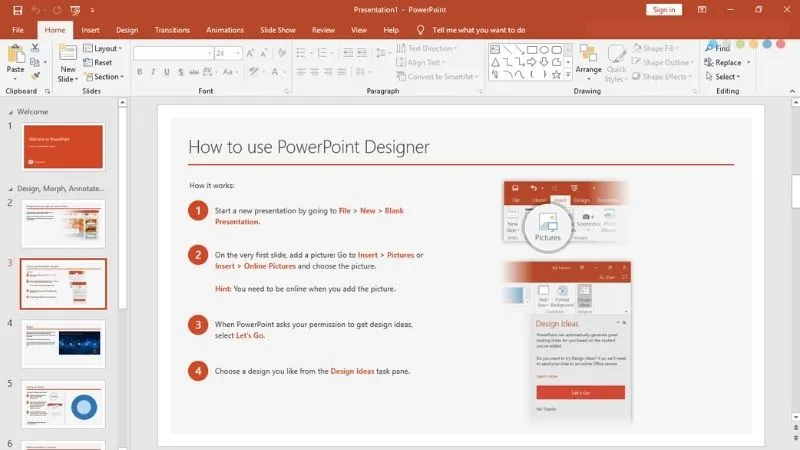This screenshot has height=450, width=800.
Task: Click Convert to SmartArt
Action: pos(438,77)
